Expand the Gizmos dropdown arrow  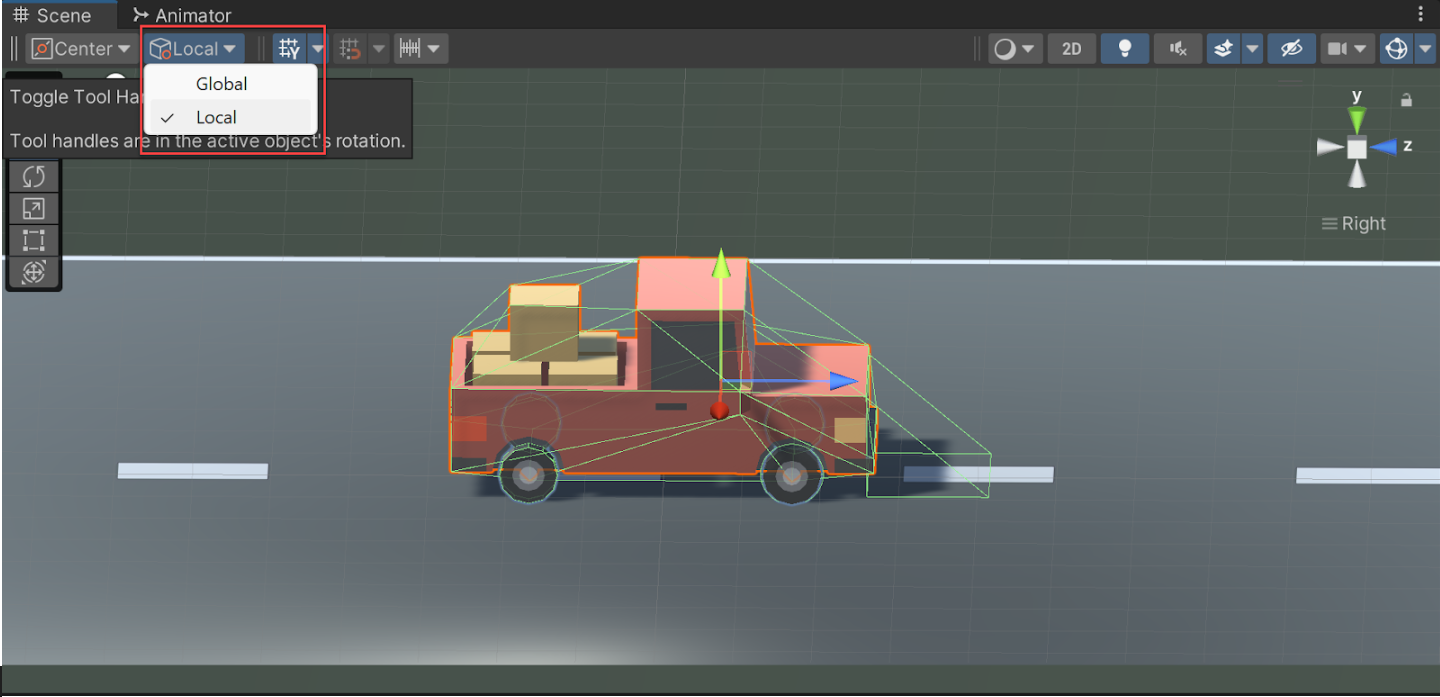(1425, 48)
